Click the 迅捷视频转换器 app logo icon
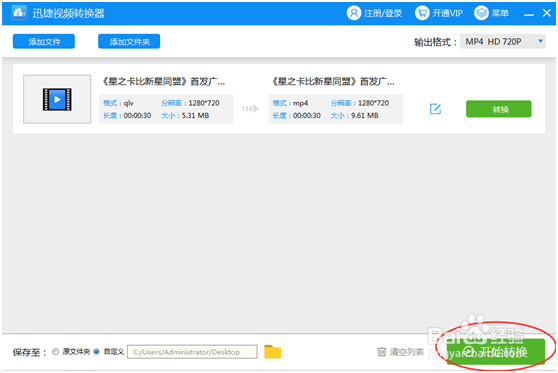The image size is (558, 373). 19,13
